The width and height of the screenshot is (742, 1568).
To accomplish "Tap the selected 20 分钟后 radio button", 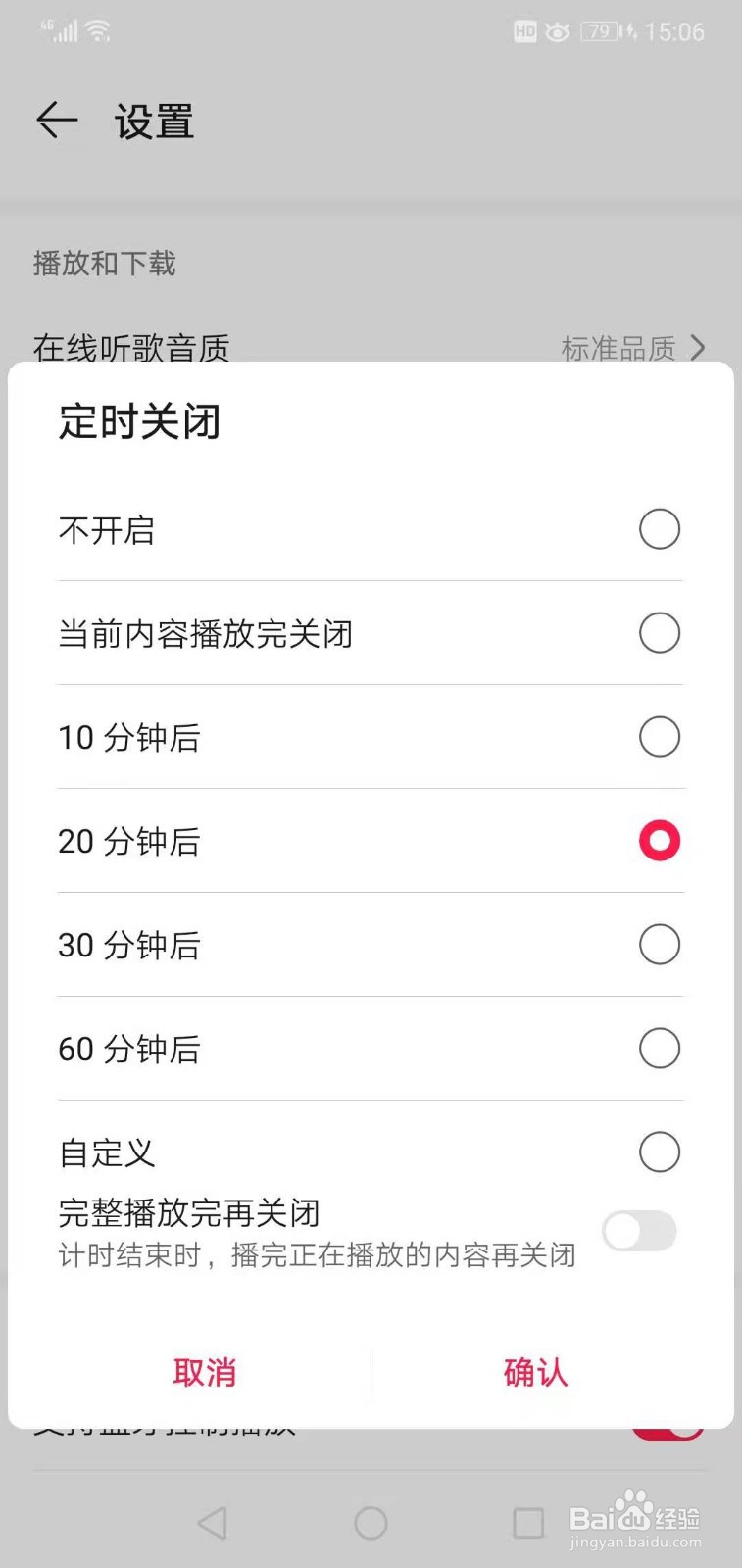I will coord(659,841).
